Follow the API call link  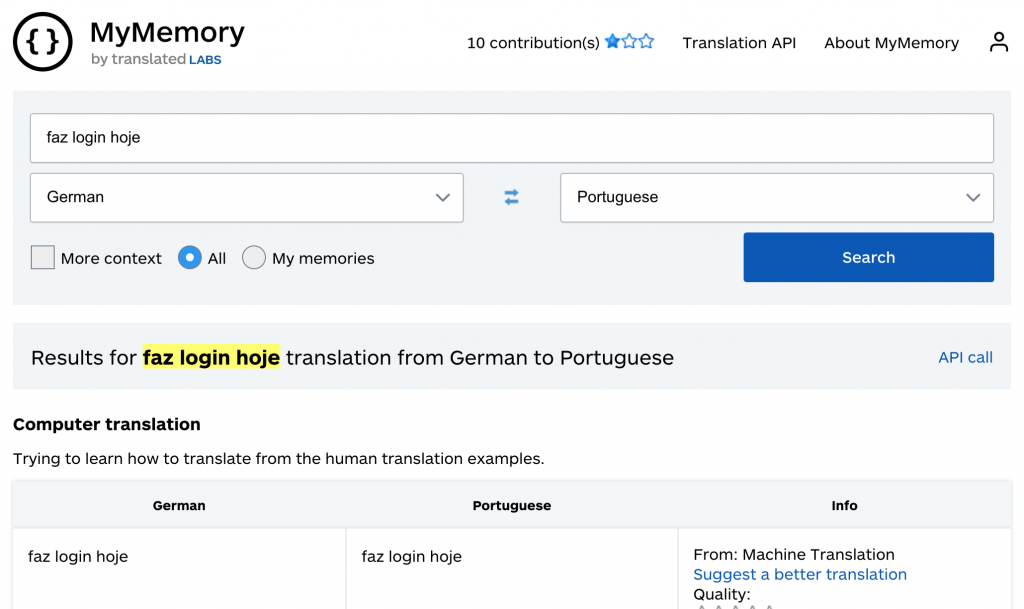[x=965, y=357]
